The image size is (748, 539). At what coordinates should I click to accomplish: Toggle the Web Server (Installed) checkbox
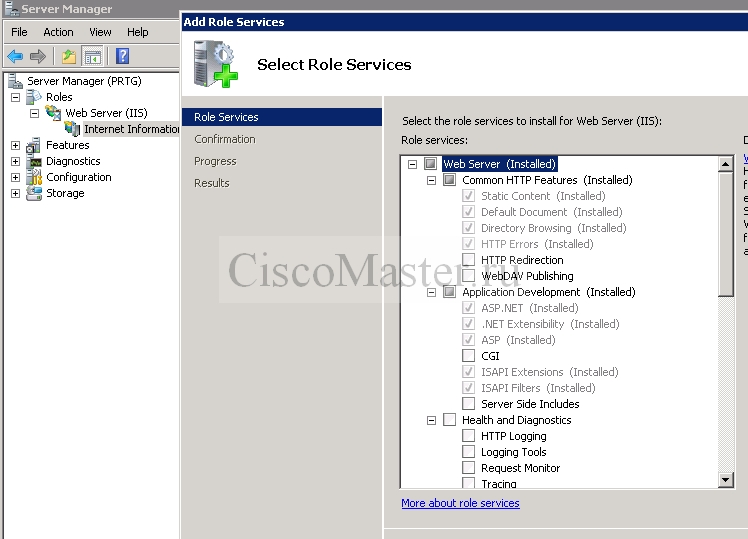point(430,164)
